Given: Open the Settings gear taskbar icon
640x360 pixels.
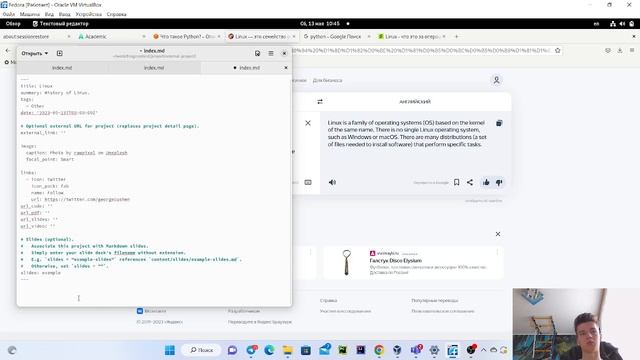Looking at the screenshot, I should tap(434, 350).
